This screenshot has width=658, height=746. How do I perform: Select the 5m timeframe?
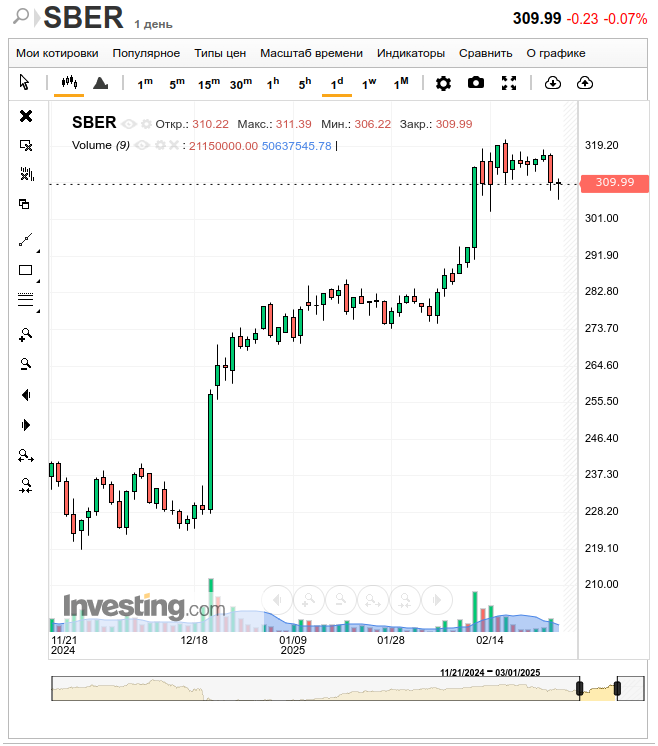pyautogui.click(x=177, y=84)
